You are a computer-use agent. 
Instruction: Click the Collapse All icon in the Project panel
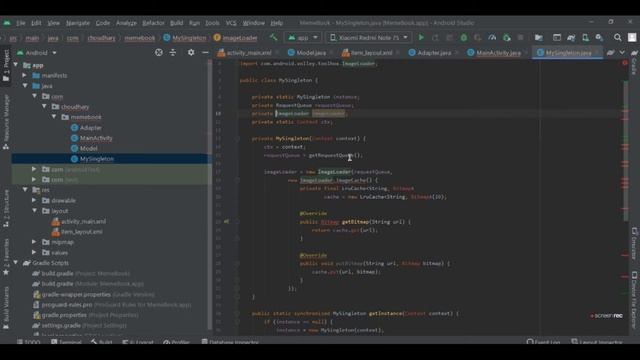coord(173,53)
